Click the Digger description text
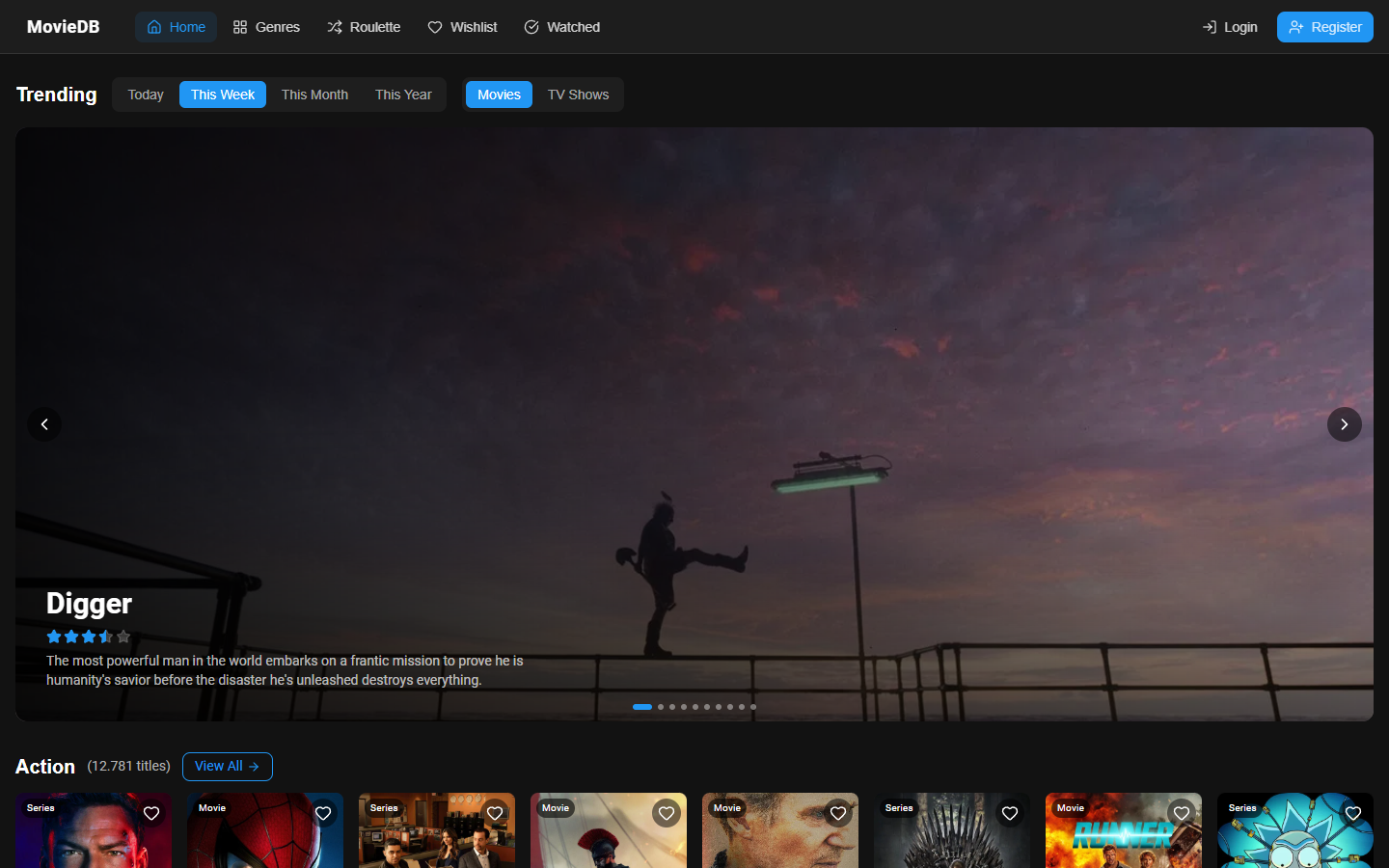 [285, 670]
